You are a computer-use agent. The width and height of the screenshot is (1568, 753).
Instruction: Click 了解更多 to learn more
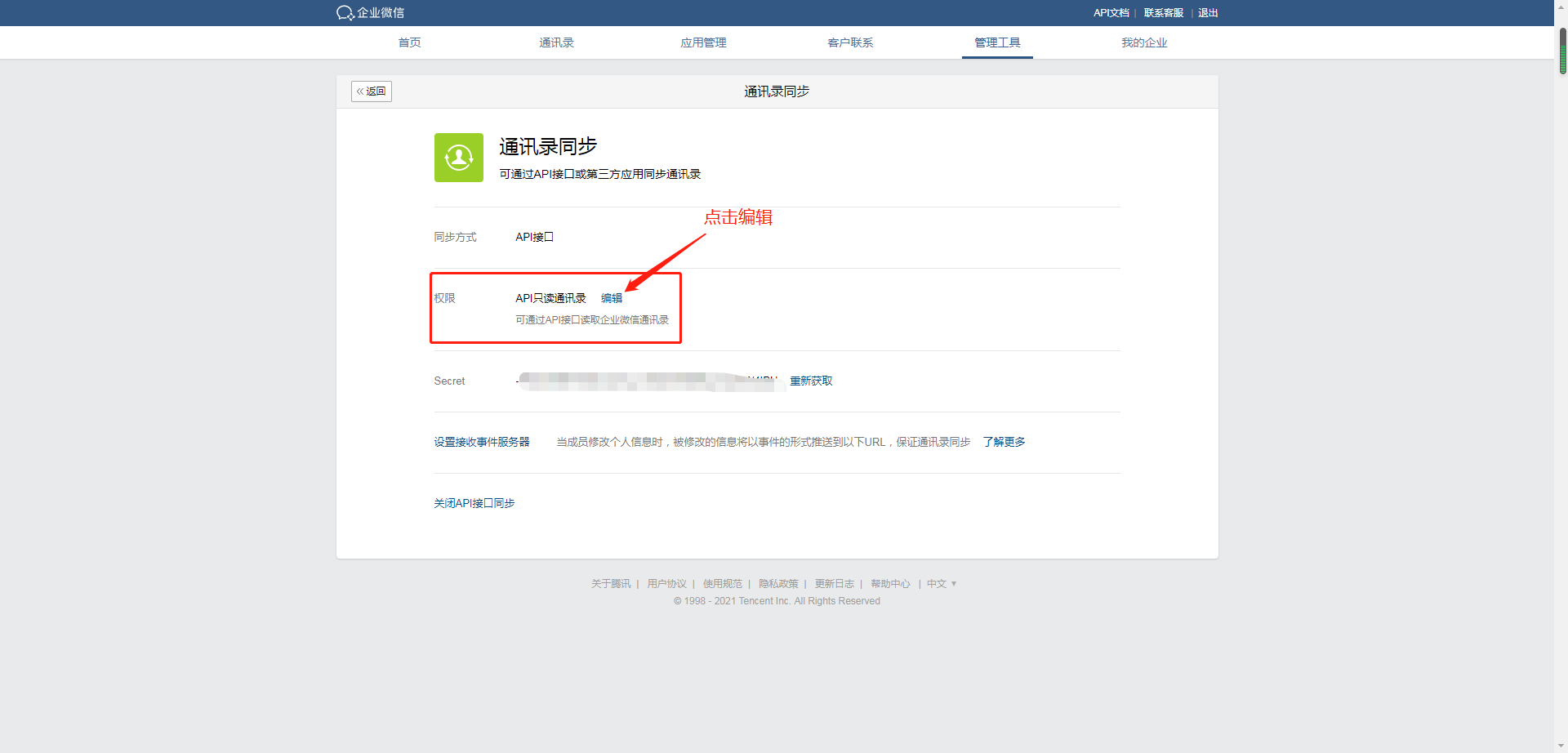tap(1004, 442)
